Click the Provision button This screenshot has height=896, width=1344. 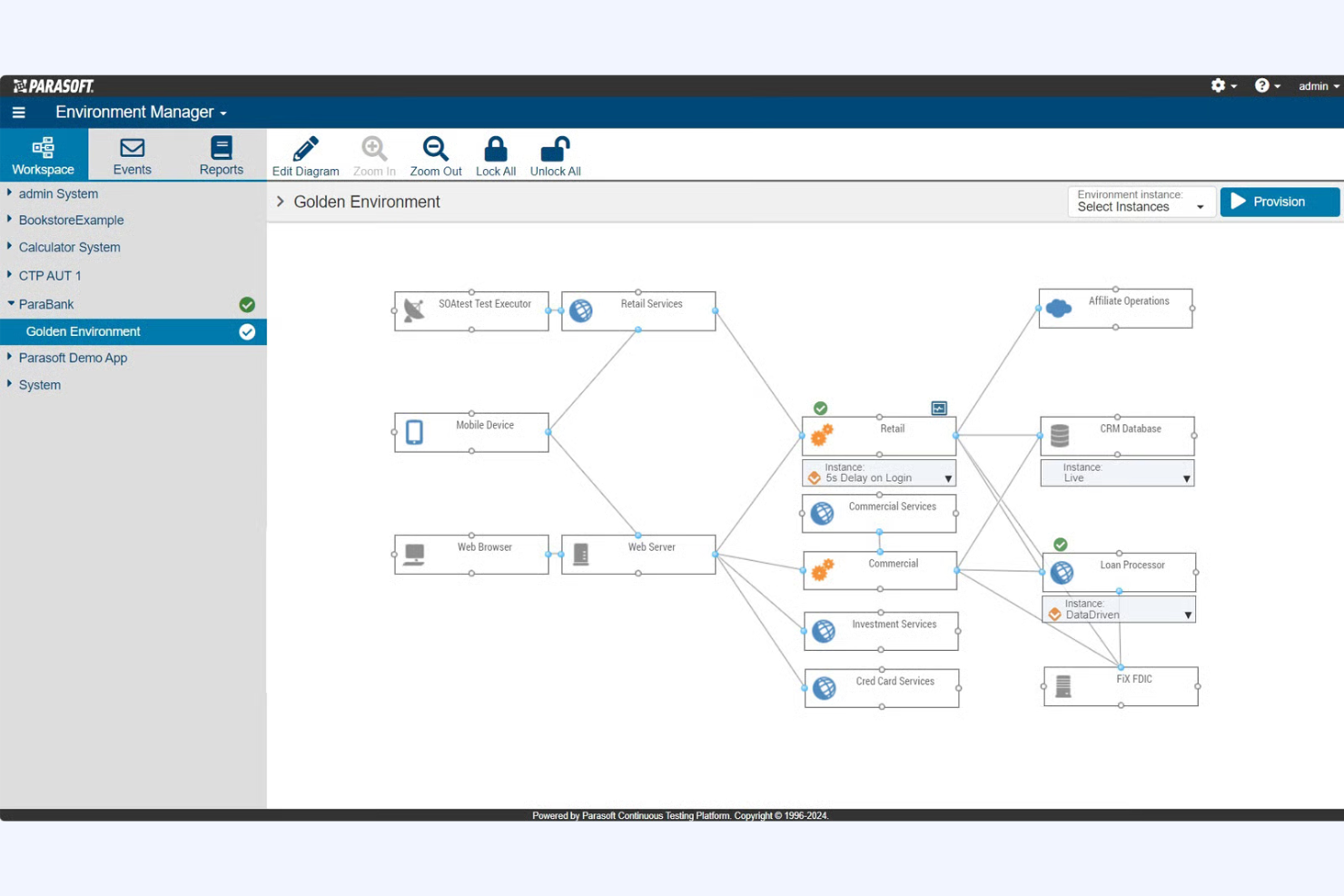[x=1279, y=202]
